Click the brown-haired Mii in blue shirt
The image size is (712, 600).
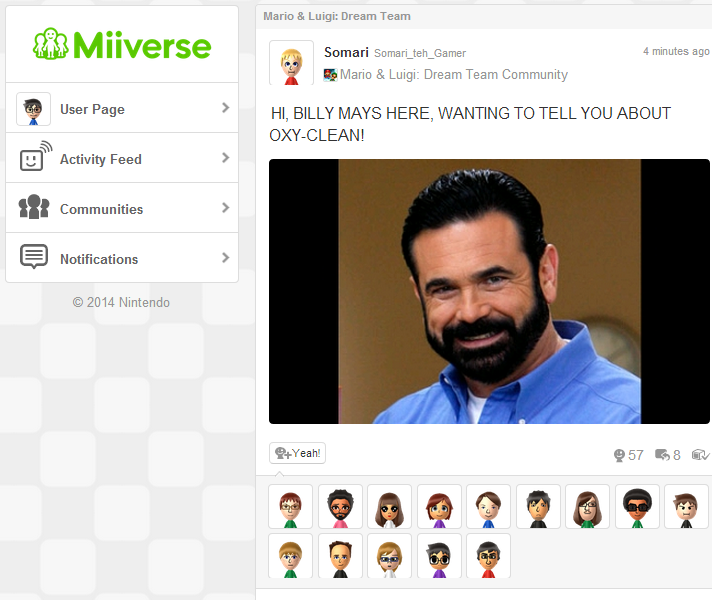coord(488,506)
